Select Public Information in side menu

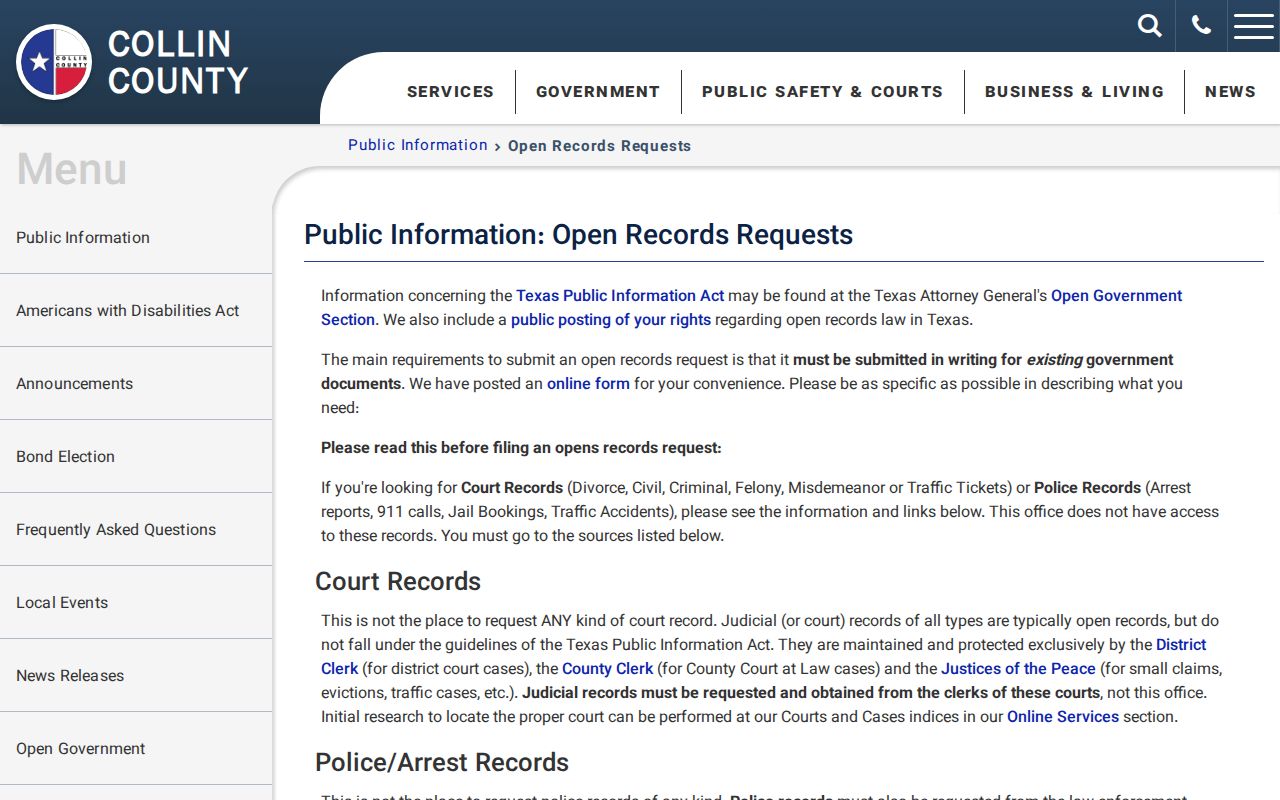coord(136,237)
